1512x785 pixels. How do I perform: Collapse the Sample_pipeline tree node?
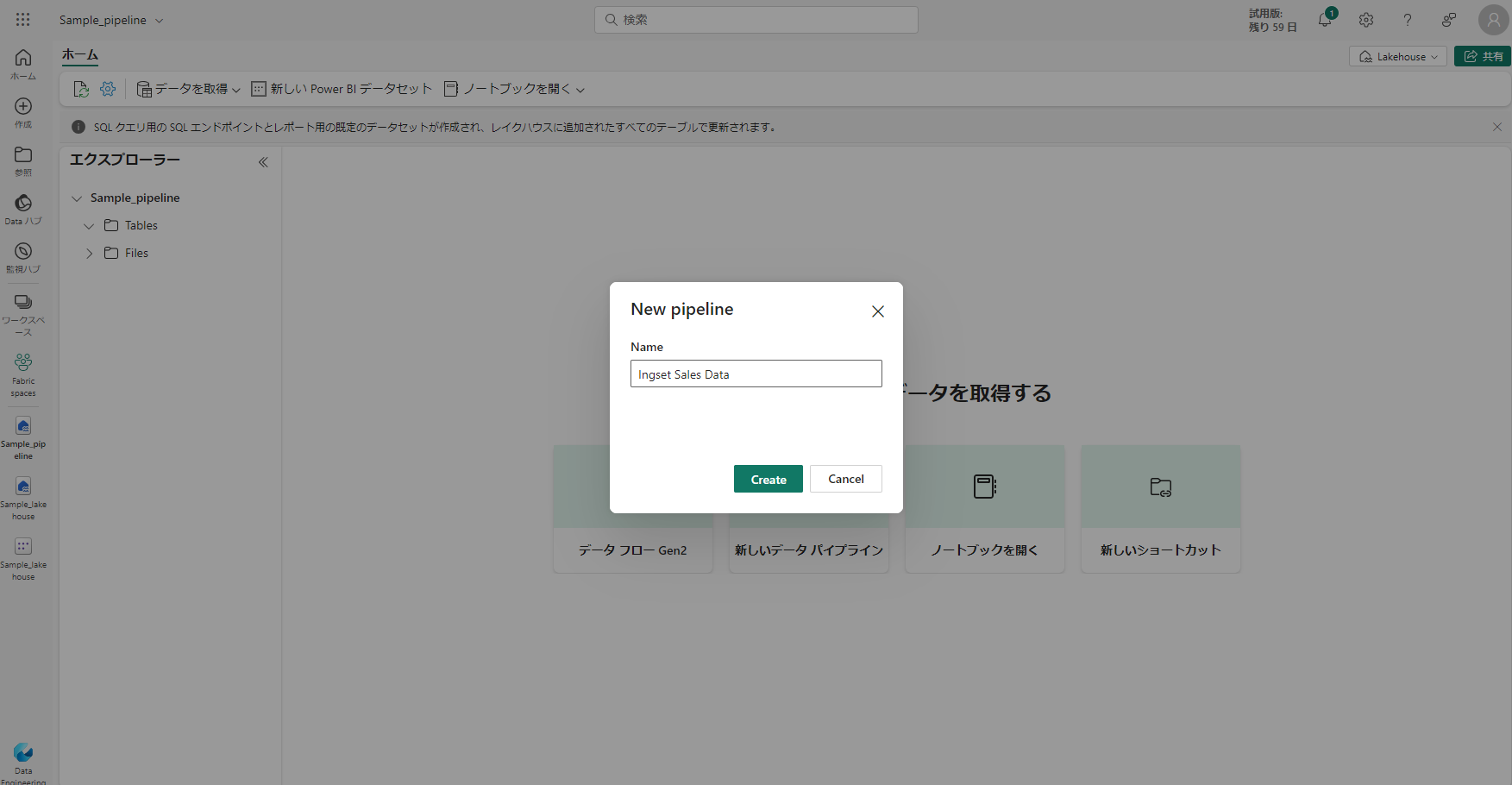[x=77, y=198]
